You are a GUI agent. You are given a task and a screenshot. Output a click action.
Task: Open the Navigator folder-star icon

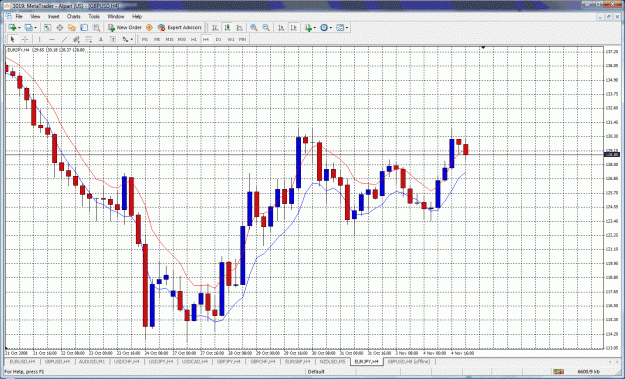tap(72, 27)
